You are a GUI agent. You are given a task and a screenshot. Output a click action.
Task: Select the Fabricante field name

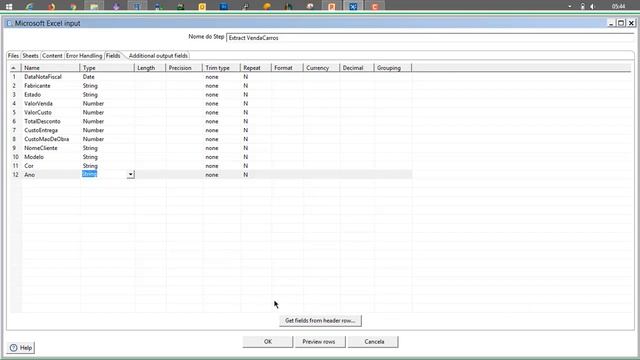click(37, 86)
